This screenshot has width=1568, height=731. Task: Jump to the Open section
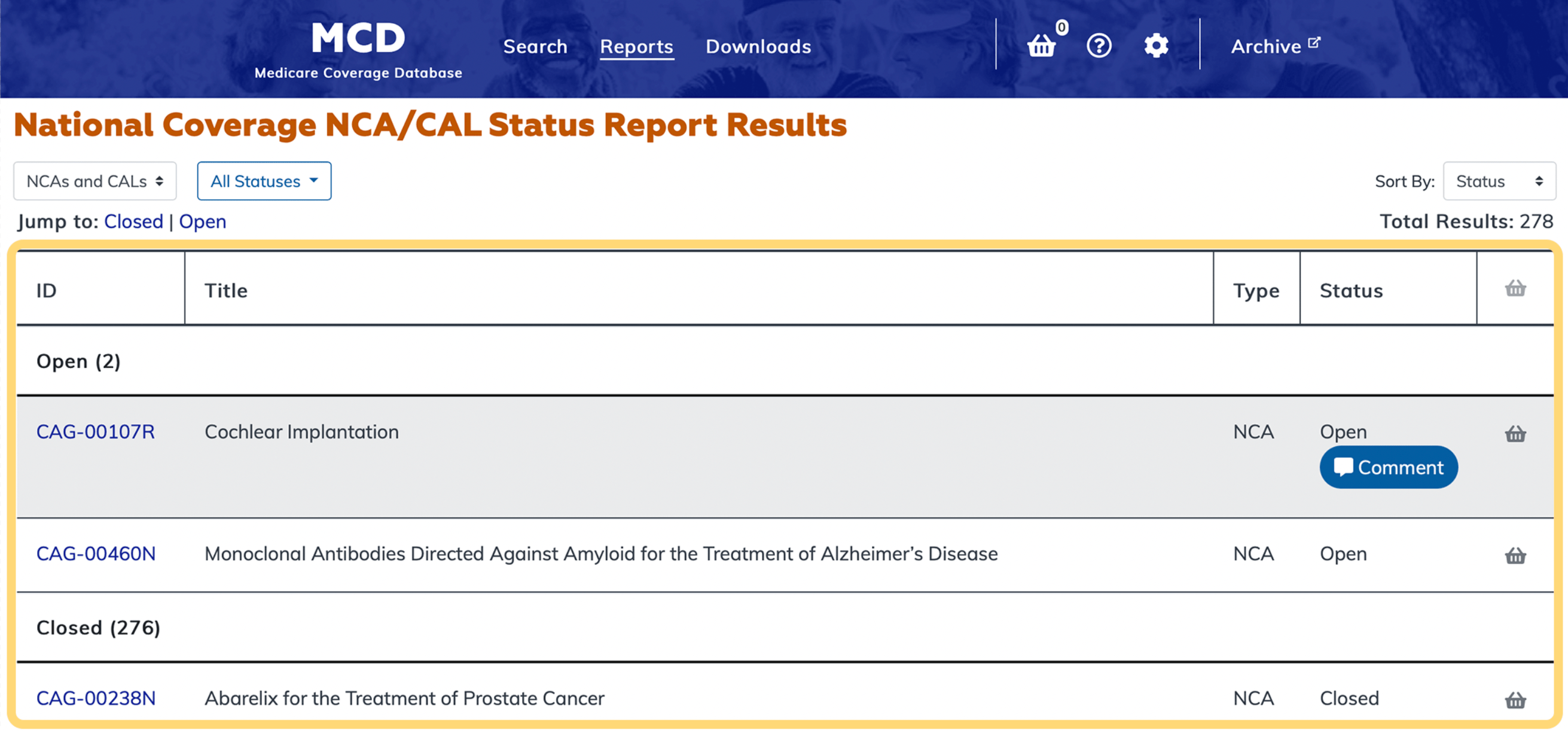pos(202,221)
